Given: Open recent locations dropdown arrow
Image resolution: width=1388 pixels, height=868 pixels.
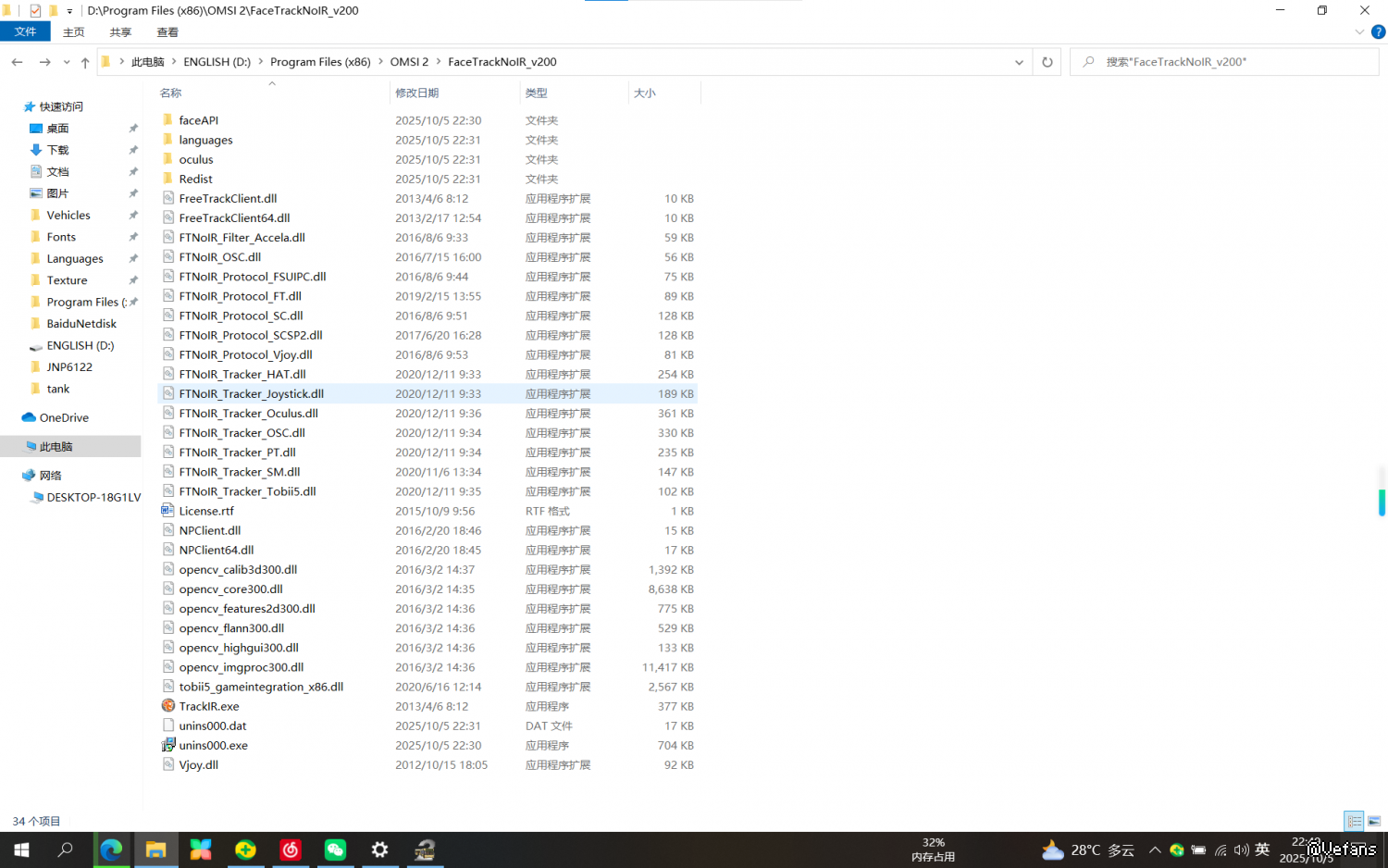Looking at the screenshot, I should [67, 62].
